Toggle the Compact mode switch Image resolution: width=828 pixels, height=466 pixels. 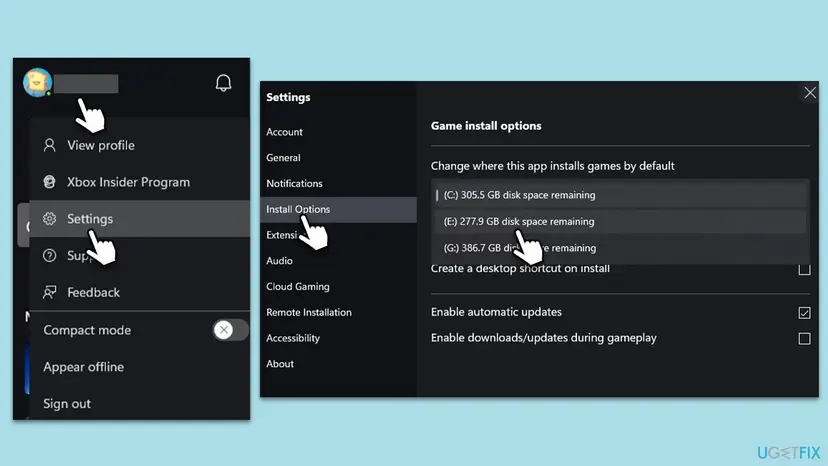[230, 330]
